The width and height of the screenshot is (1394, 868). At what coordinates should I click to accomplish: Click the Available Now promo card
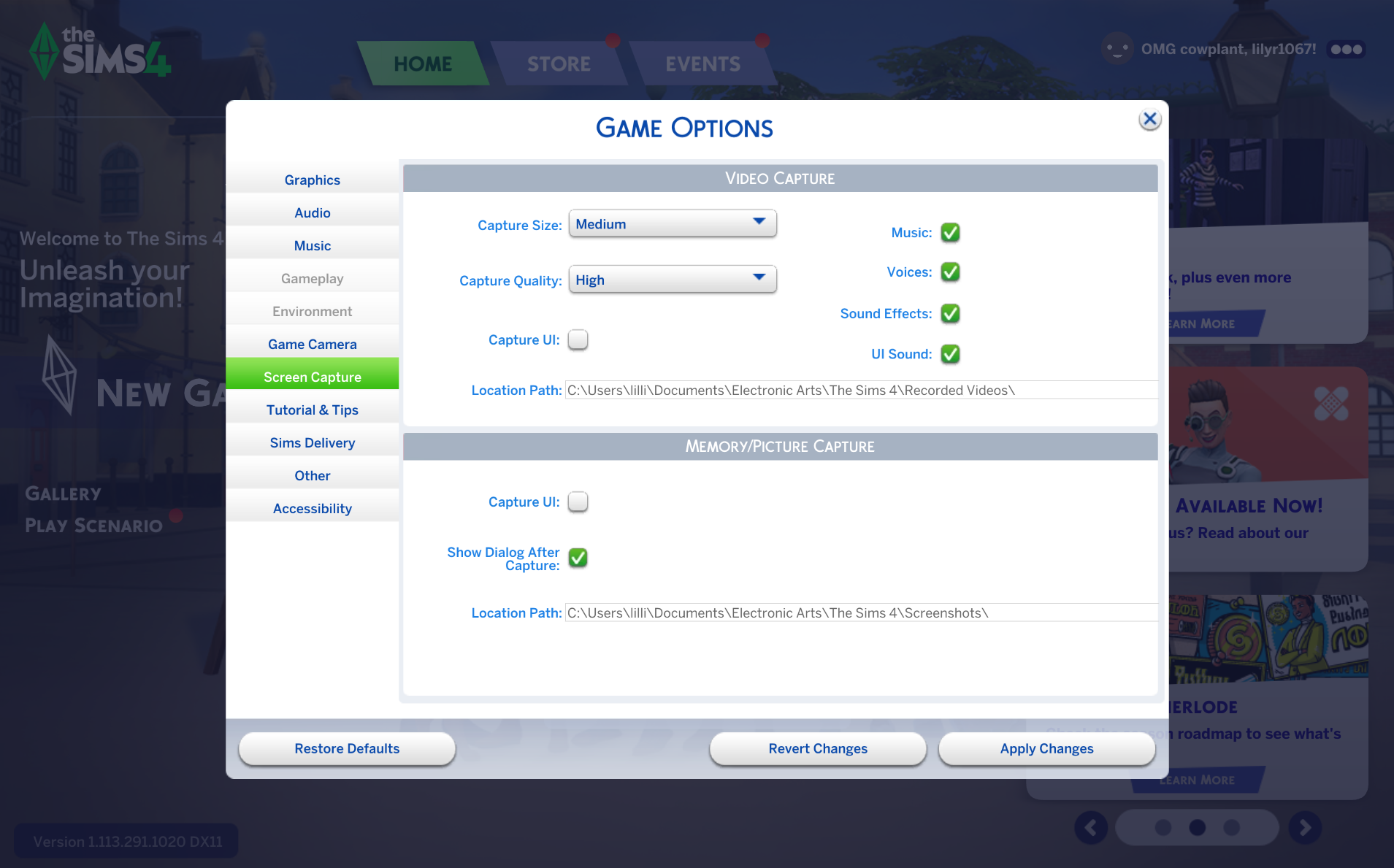tap(1268, 469)
